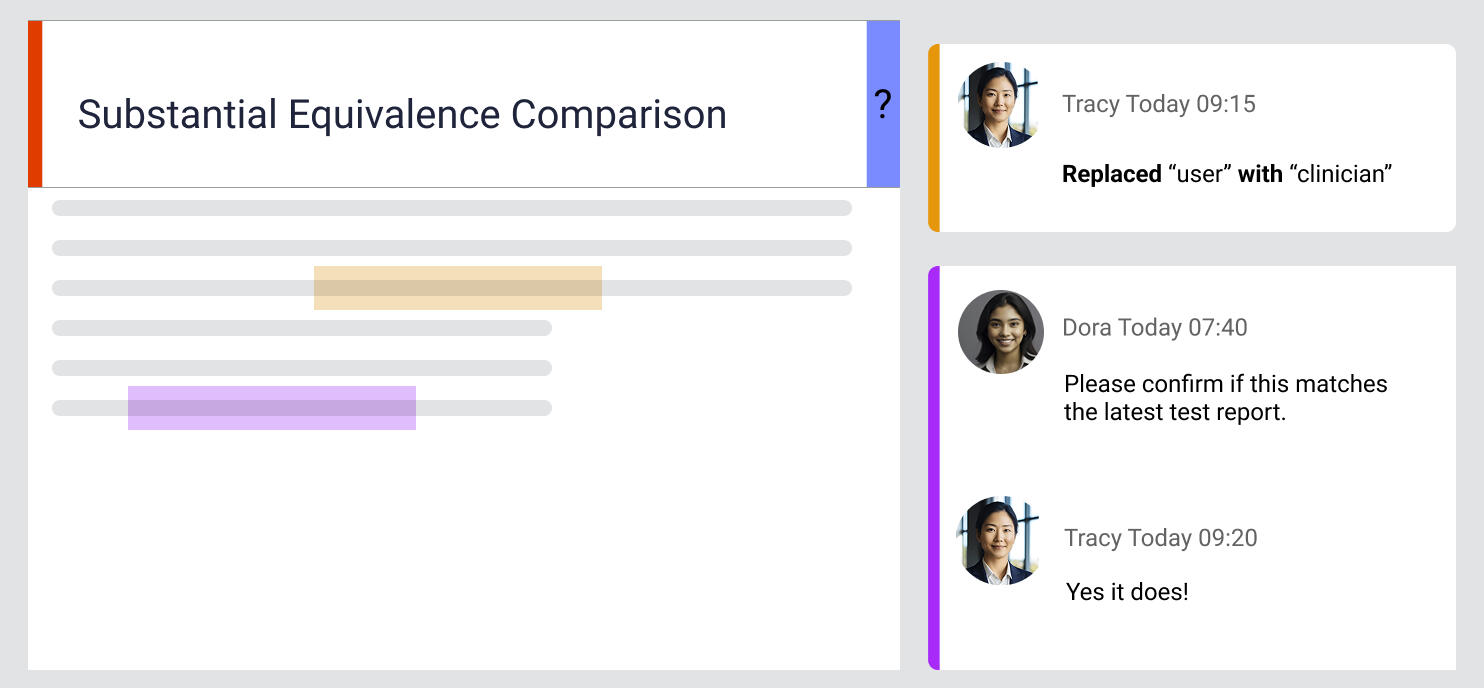Click the "Dora Today 07:40" header
Screen dimensions: 1484x688
click(x=1154, y=328)
